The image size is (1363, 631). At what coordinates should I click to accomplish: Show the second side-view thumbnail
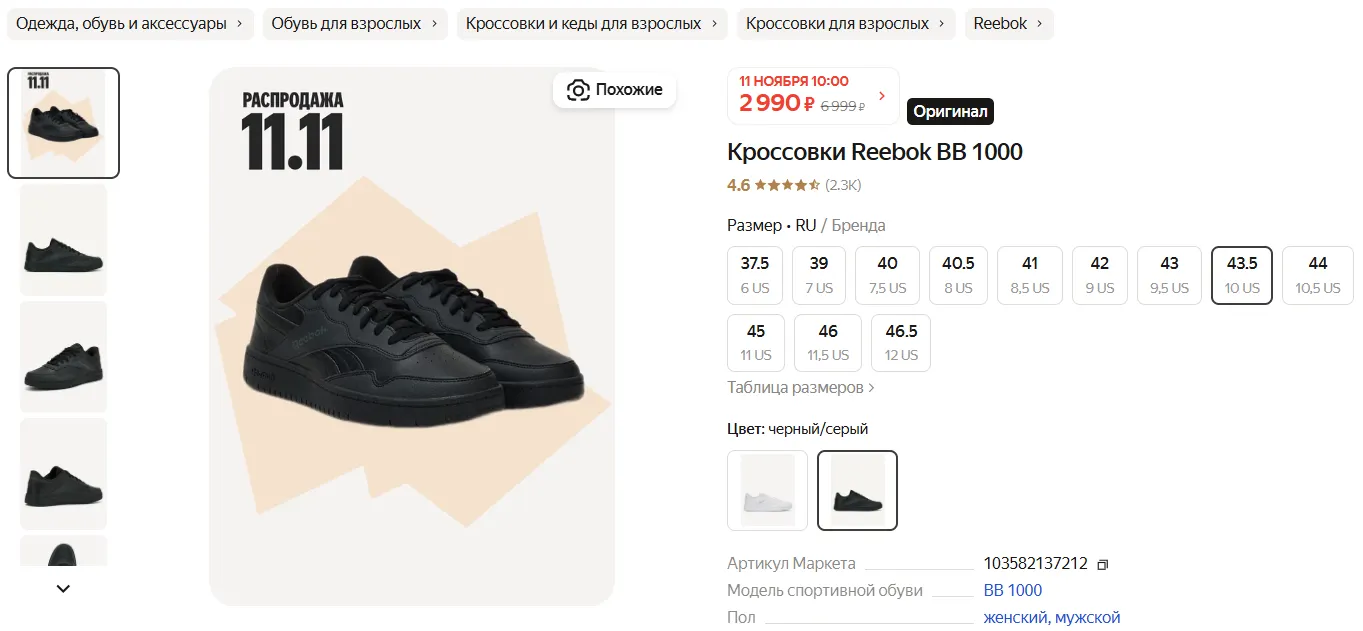click(x=63, y=240)
